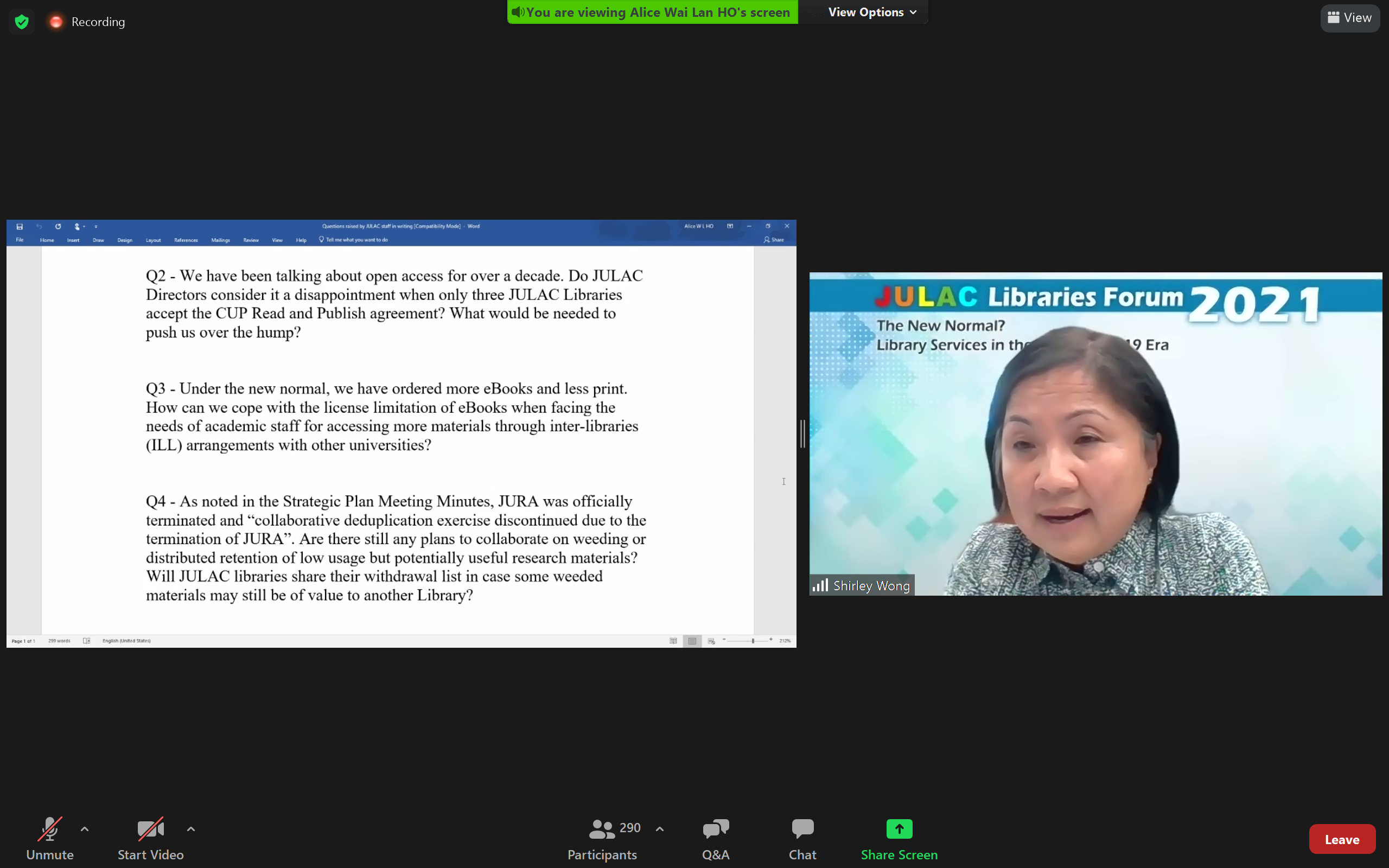Open the Review ribbon tab
Image resolution: width=1389 pixels, height=868 pixels.
(251, 240)
